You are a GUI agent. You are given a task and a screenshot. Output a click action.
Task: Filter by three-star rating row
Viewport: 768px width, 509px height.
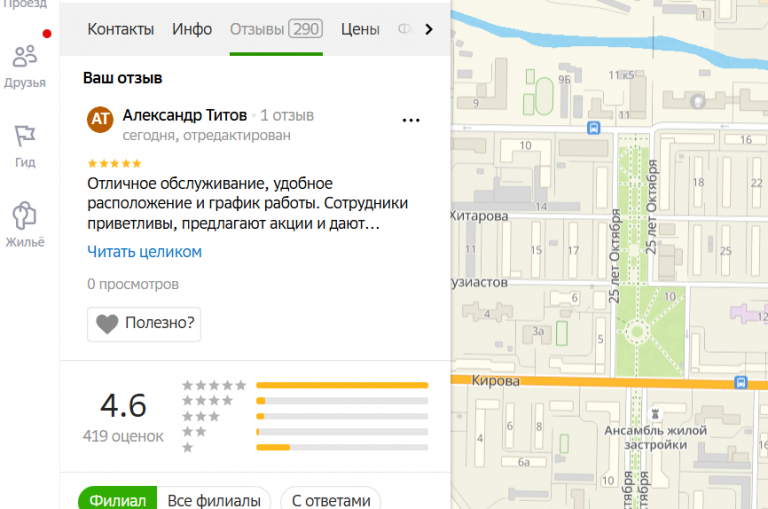(305, 416)
